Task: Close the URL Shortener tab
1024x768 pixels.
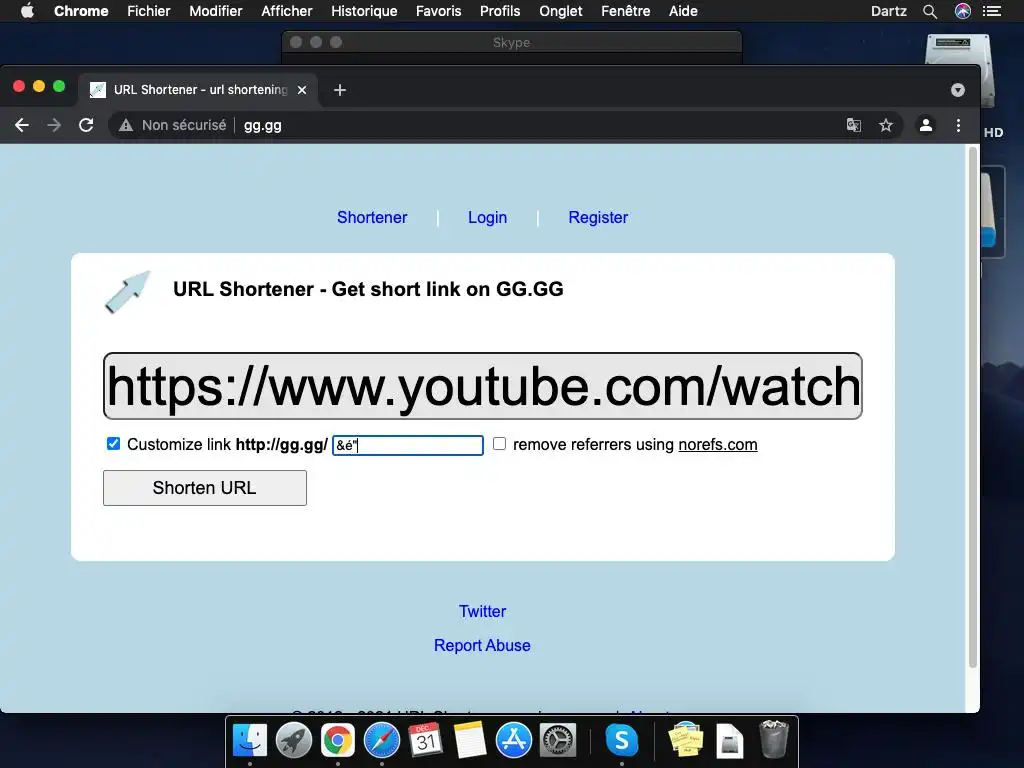Action: [x=302, y=89]
